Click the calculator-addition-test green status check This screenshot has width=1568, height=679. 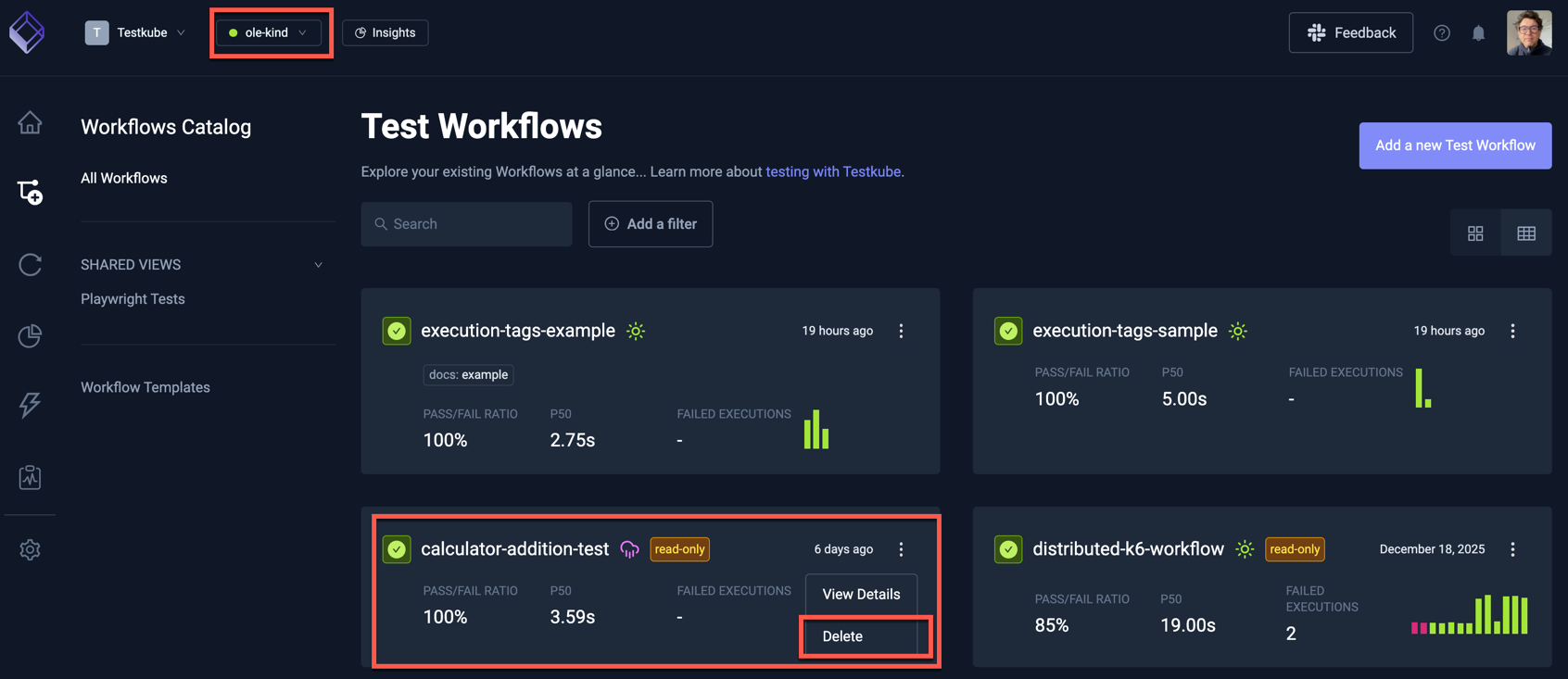[x=397, y=549]
